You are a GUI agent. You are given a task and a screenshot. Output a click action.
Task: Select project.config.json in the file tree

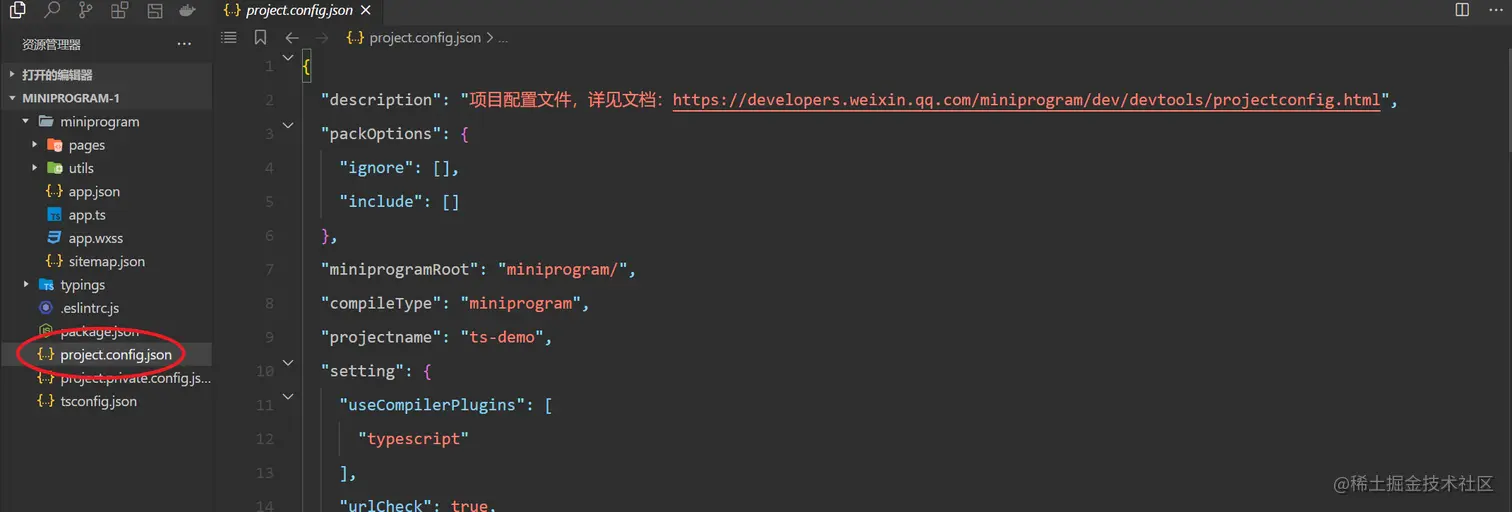point(106,355)
